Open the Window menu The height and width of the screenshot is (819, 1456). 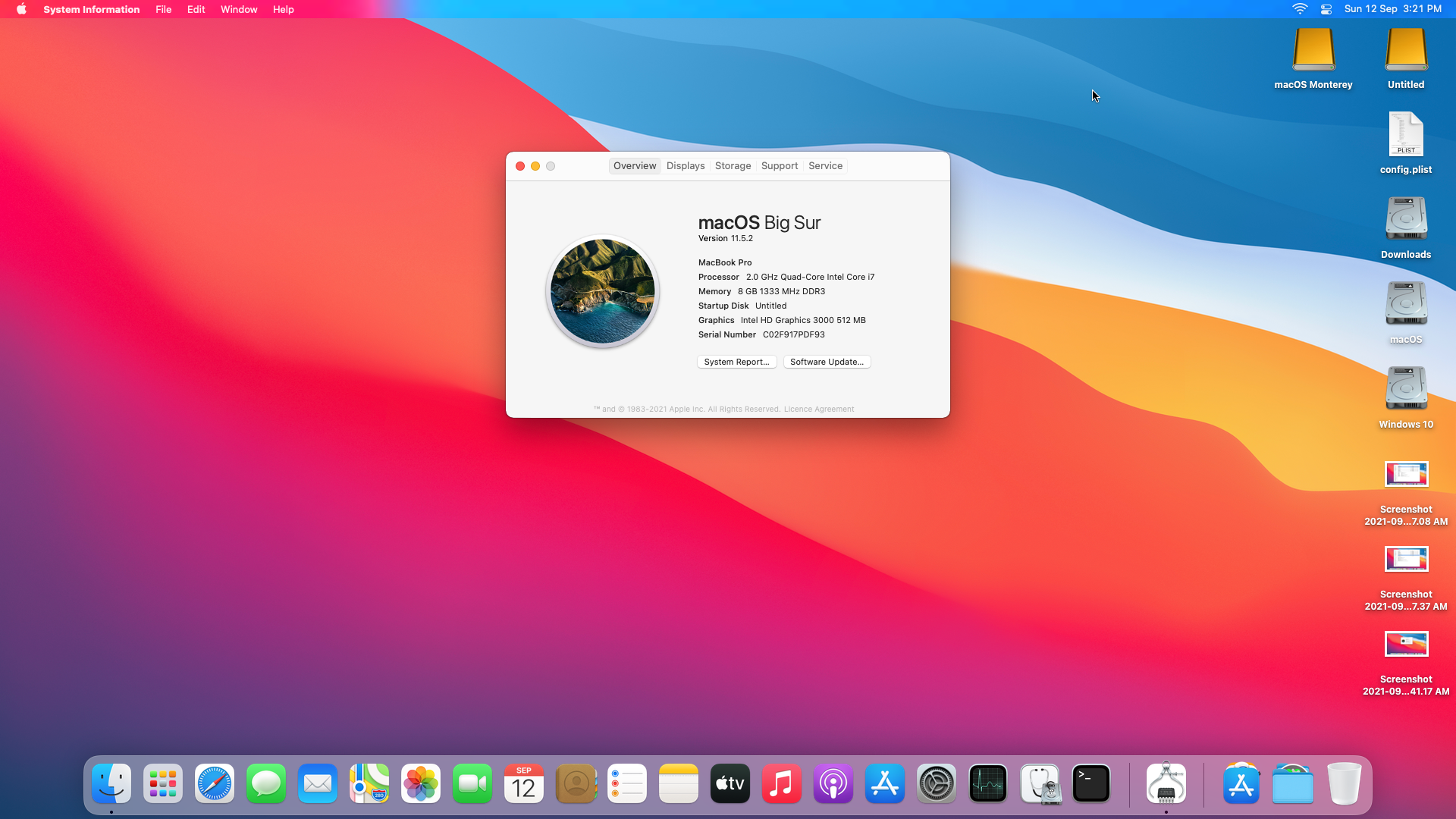[x=239, y=9]
